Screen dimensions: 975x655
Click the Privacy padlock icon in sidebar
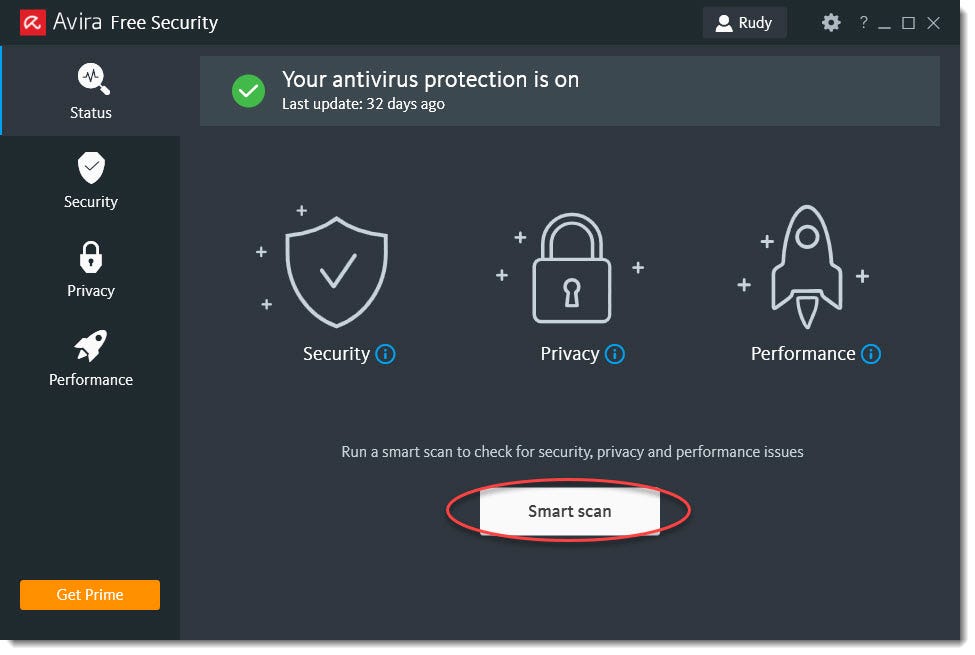click(x=90, y=256)
